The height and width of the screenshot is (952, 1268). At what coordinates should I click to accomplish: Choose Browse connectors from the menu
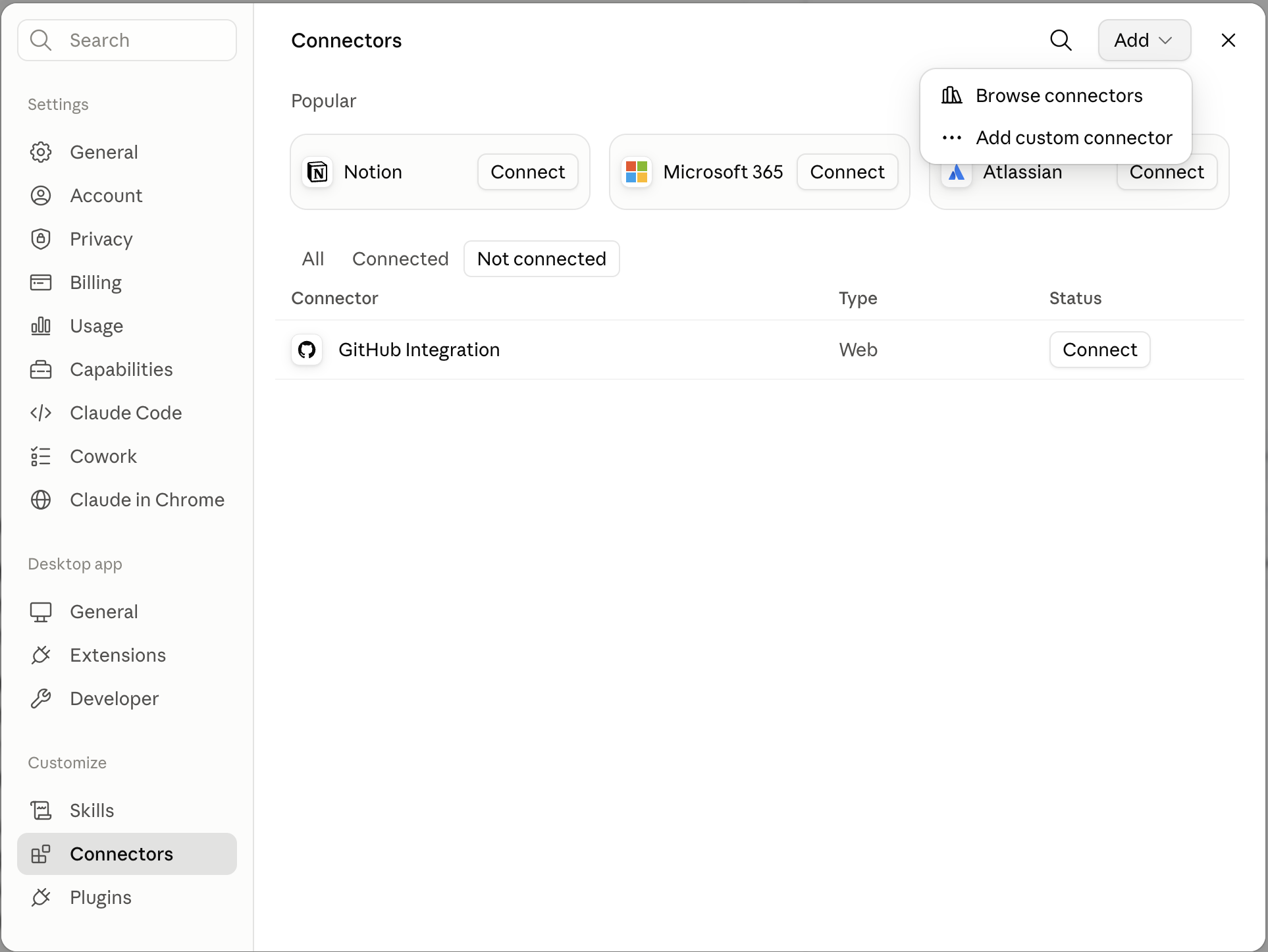click(1055, 95)
